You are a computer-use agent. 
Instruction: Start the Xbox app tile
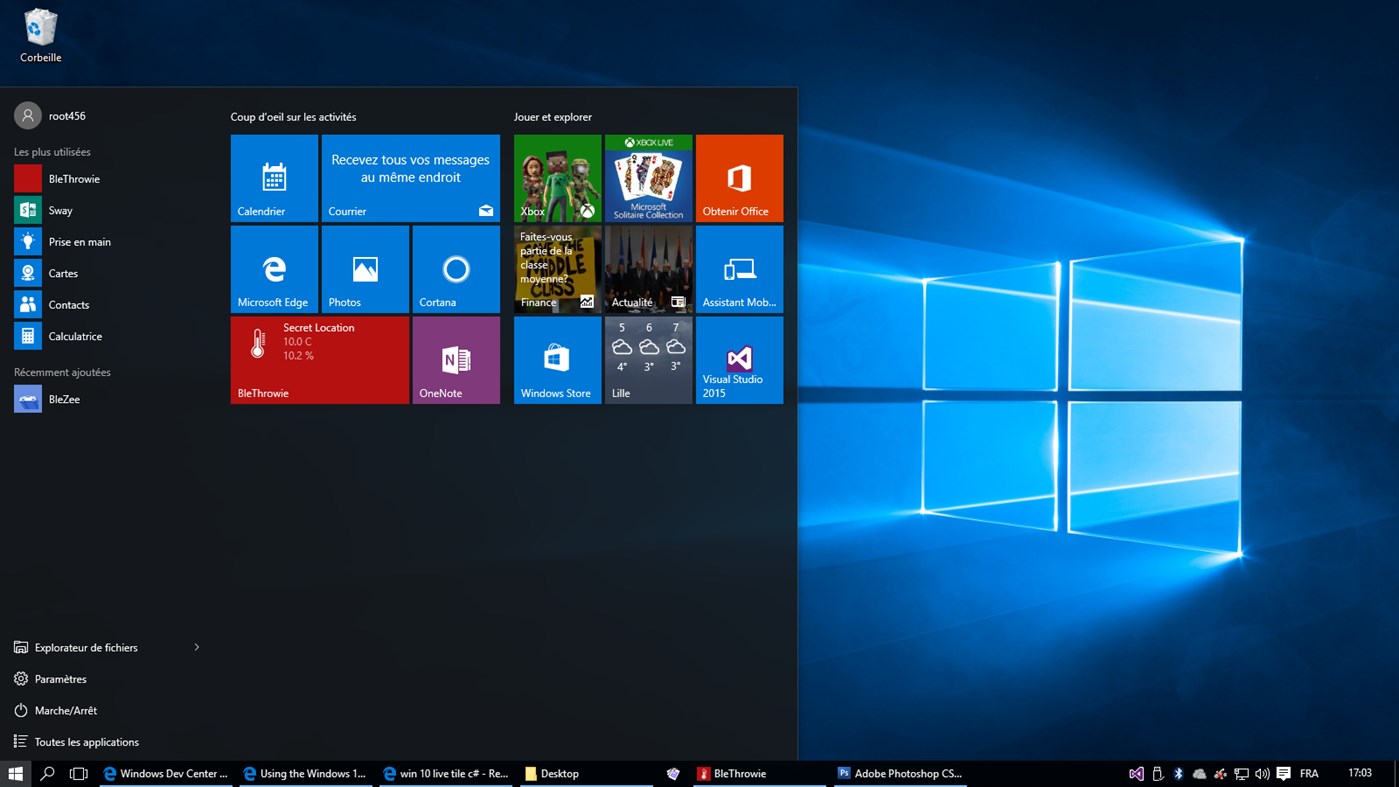557,177
